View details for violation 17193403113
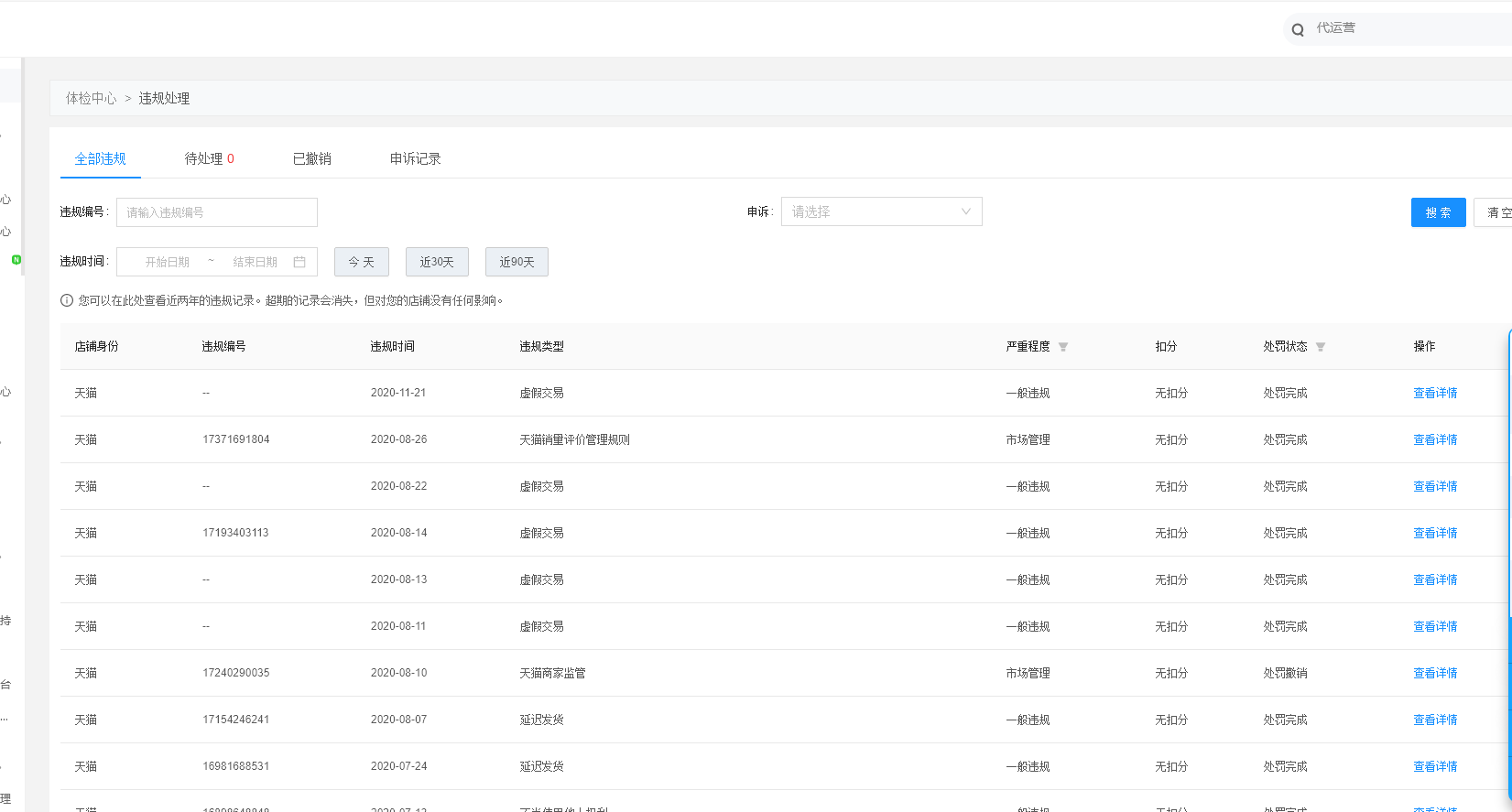Image resolution: width=1512 pixels, height=812 pixels. coord(1435,533)
